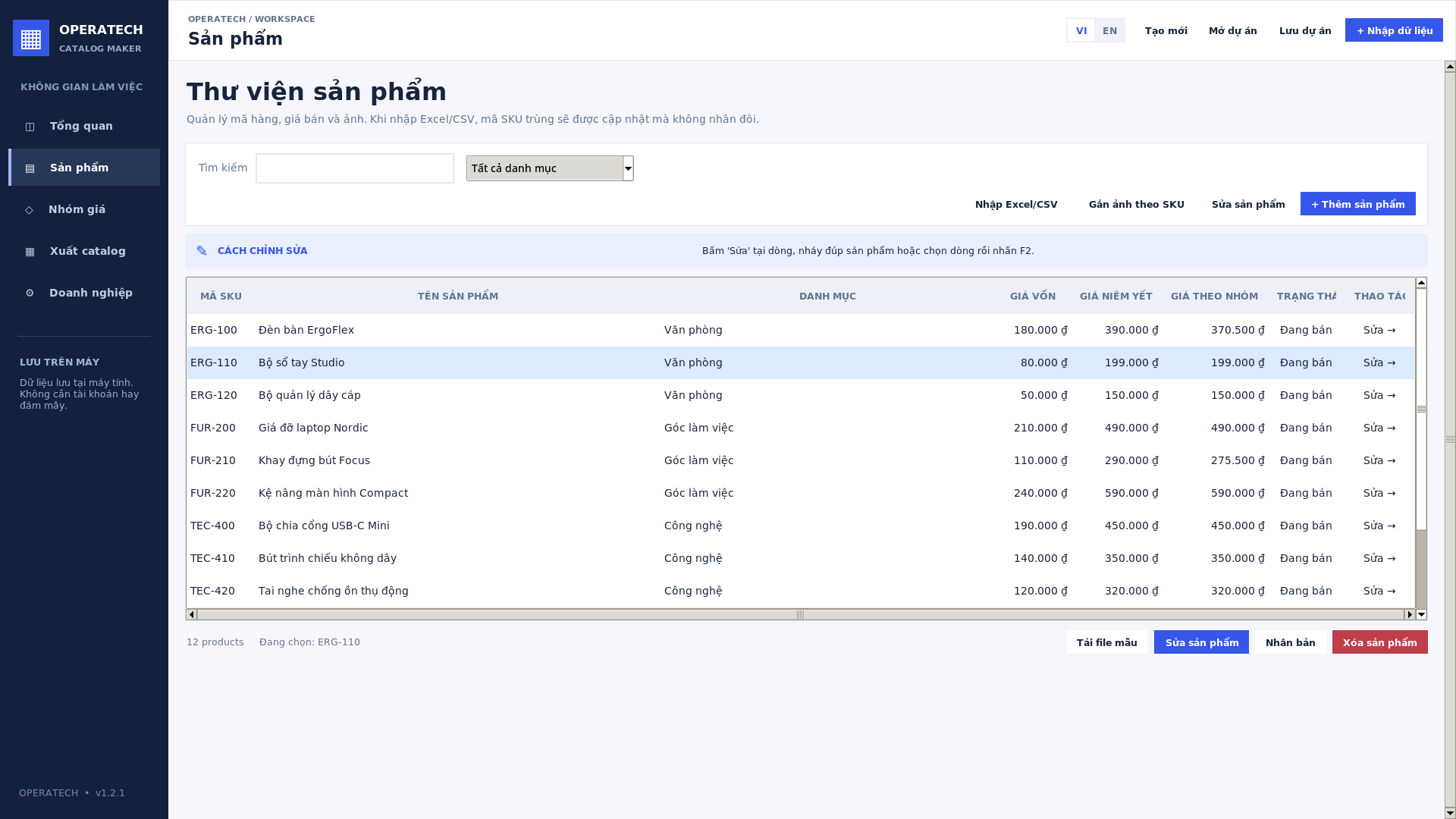Click the Sản phẩm sidebar list icon
This screenshot has height=819, width=1456.
tap(30, 168)
